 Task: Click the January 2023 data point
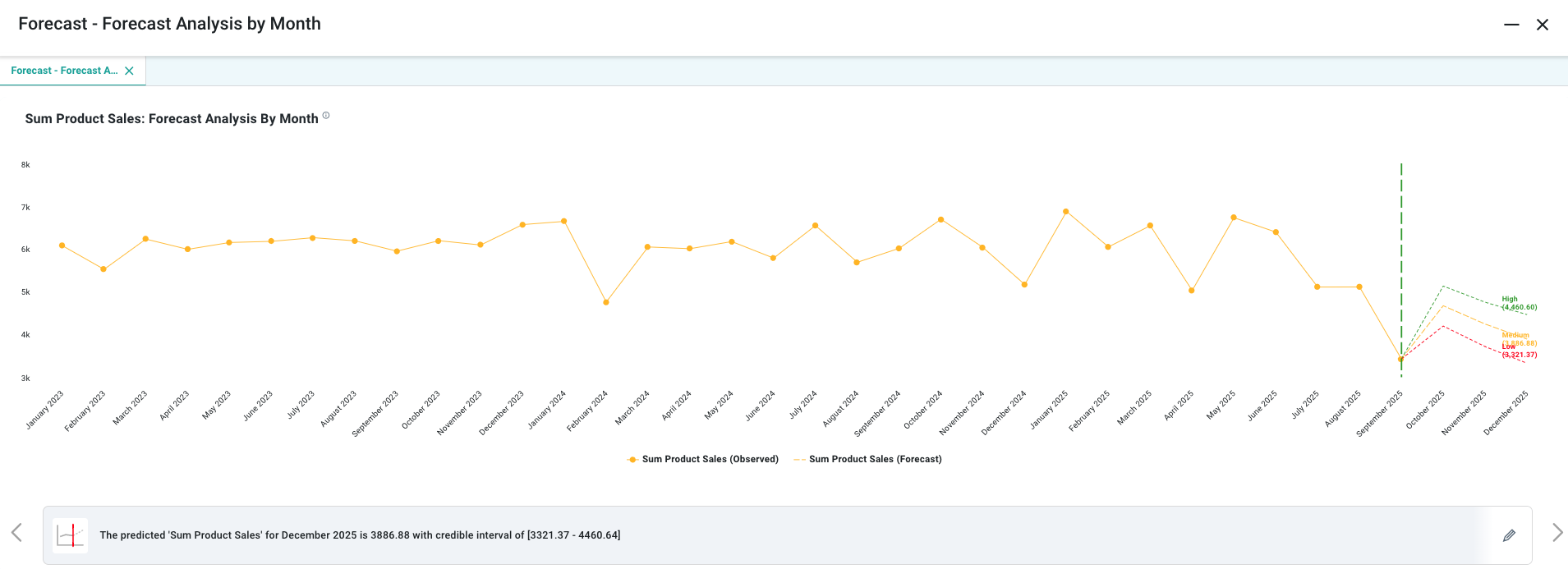62,245
